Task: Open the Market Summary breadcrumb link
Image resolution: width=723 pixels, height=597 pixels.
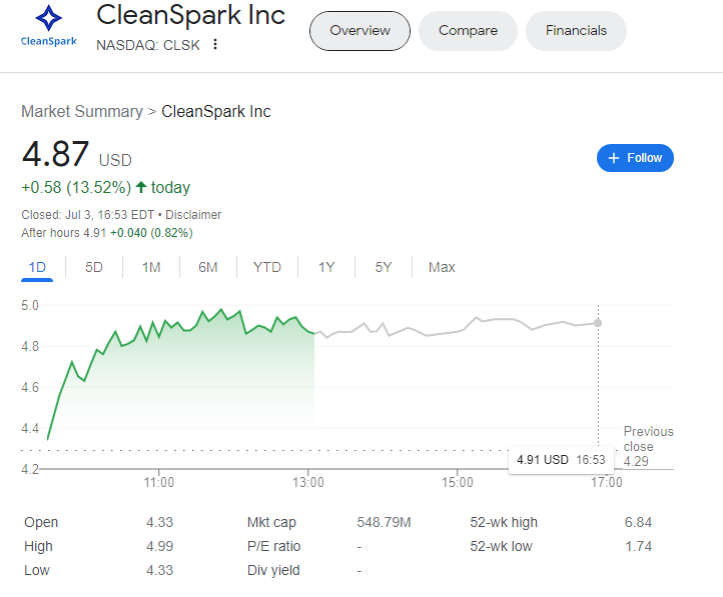Action: tap(82, 112)
